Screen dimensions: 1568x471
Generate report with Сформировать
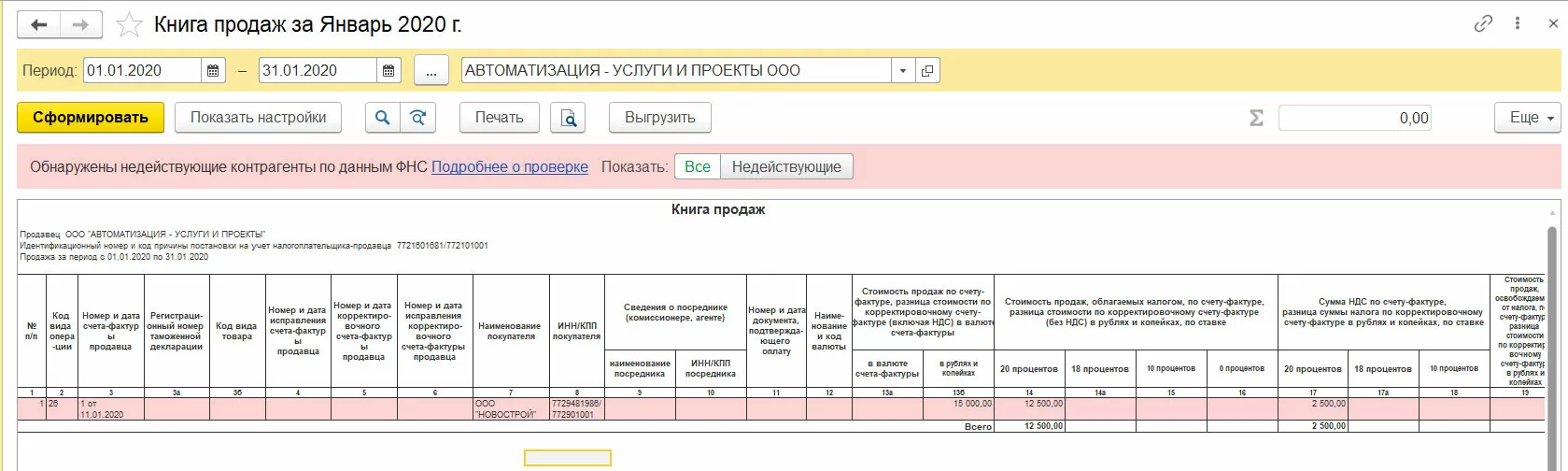click(x=91, y=118)
